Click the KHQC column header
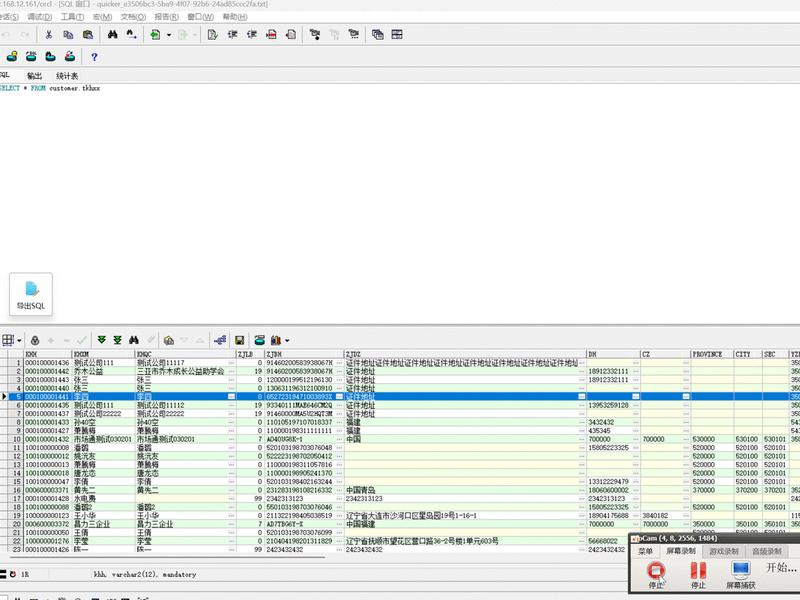The image size is (800, 600). (x=186, y=354)
